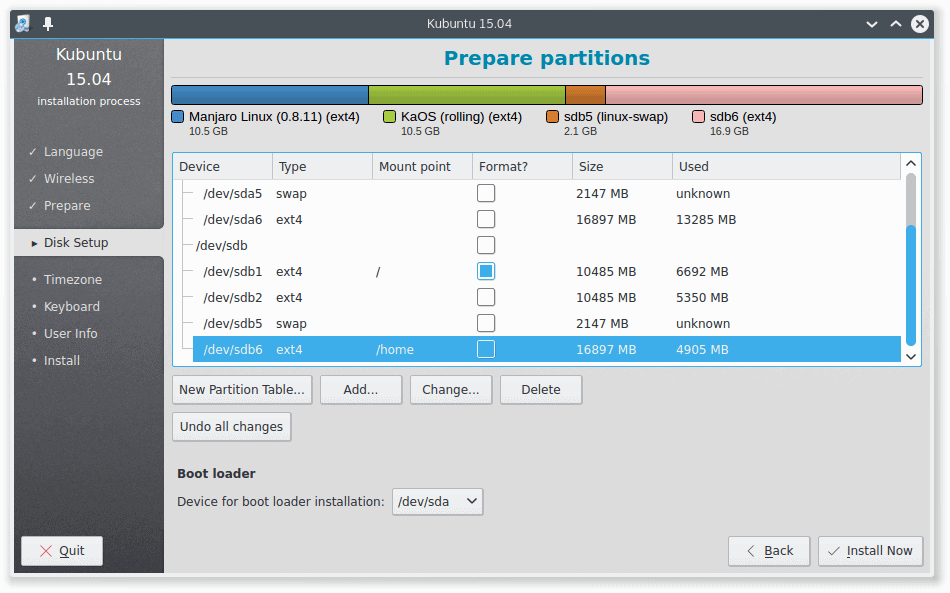The width and height of the screenshot is (950, 593).
Task: Toggle the format checkbox for /dev/sdb2
Action: 486,297
